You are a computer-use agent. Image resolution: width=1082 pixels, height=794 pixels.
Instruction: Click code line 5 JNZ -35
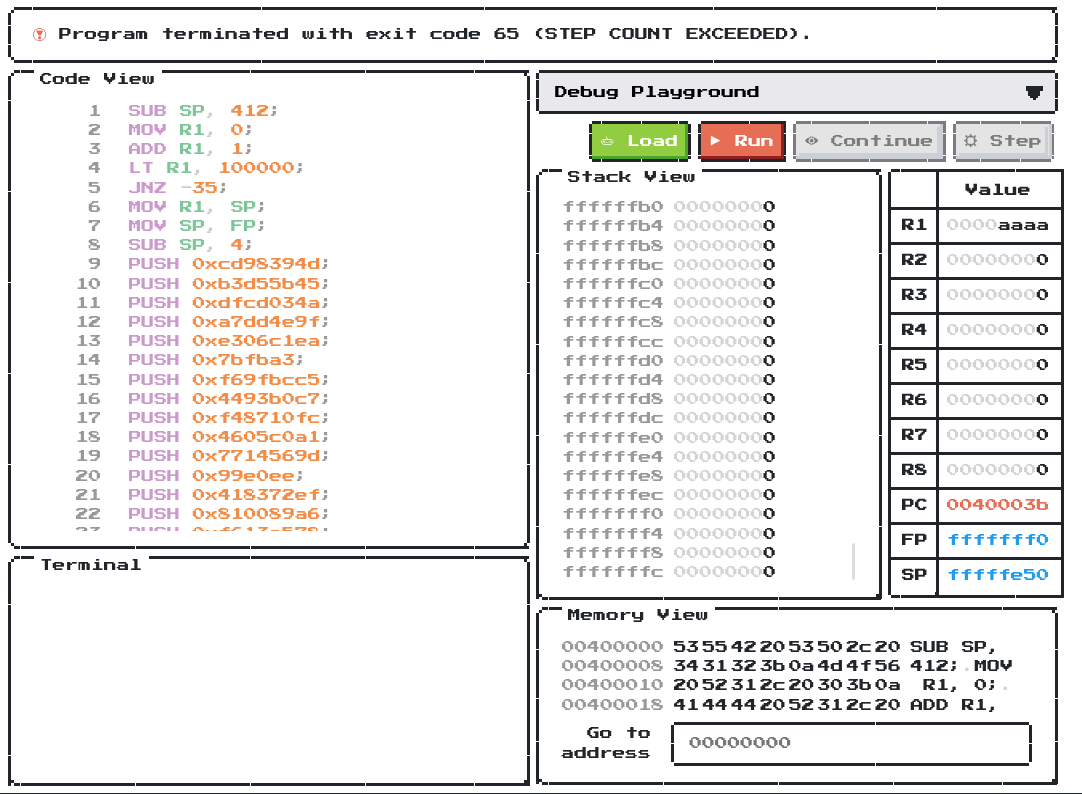(x=177, y=188)
